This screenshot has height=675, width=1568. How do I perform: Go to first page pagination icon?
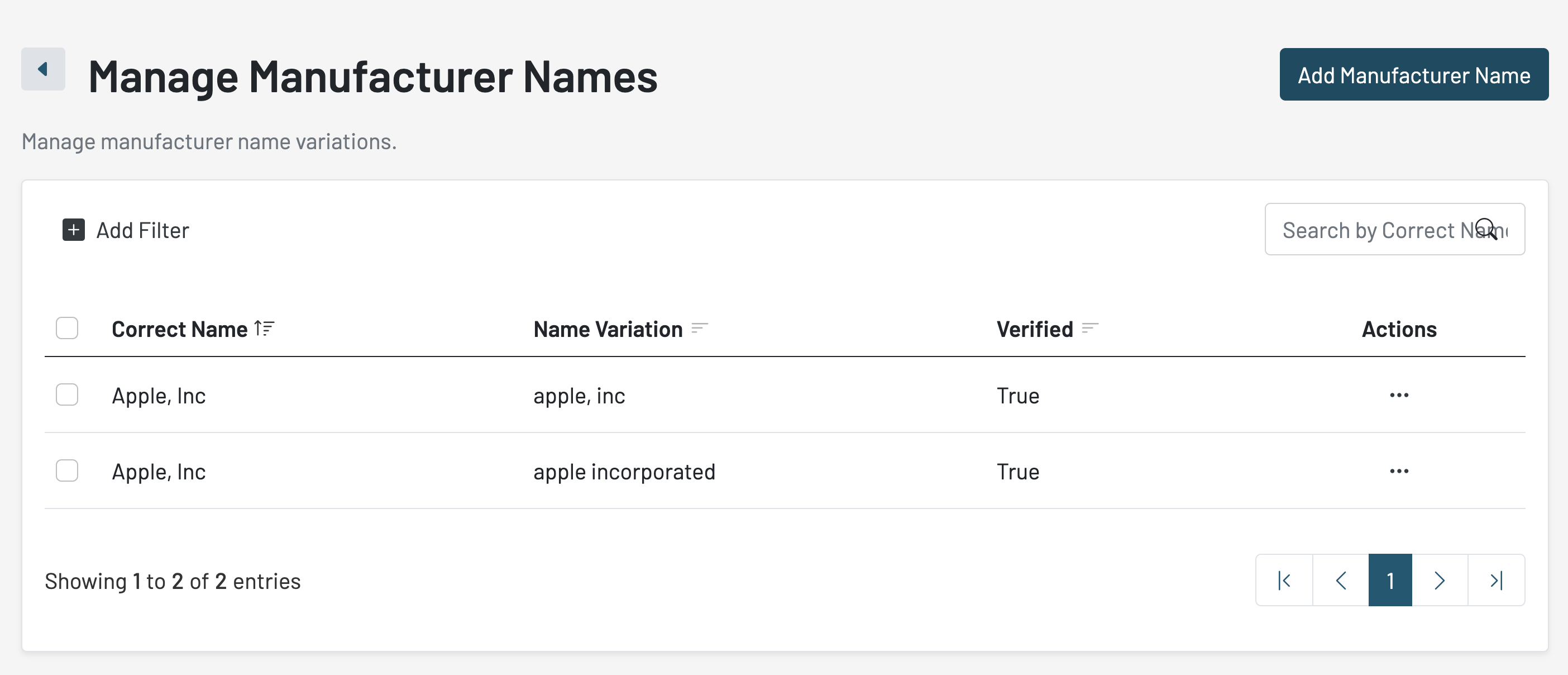click(1284, 581)
